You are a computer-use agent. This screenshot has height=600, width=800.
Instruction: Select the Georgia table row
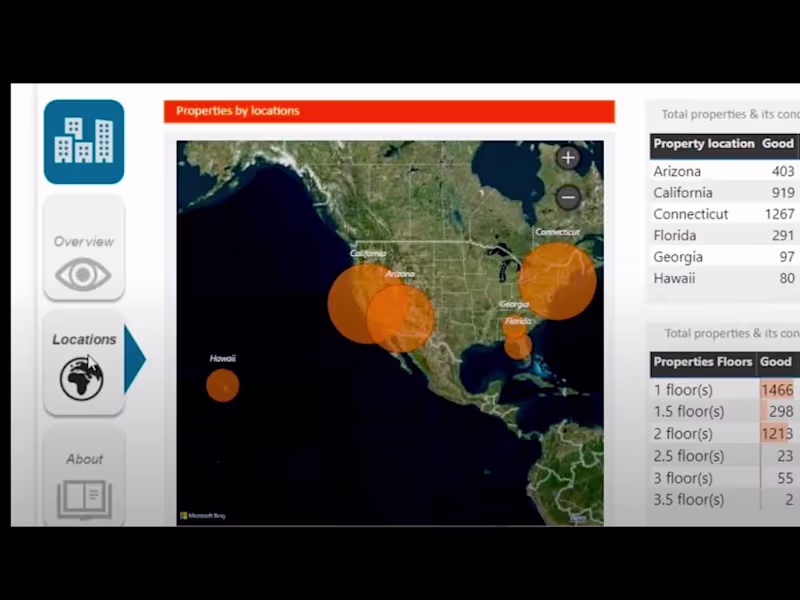coord(724,257)
